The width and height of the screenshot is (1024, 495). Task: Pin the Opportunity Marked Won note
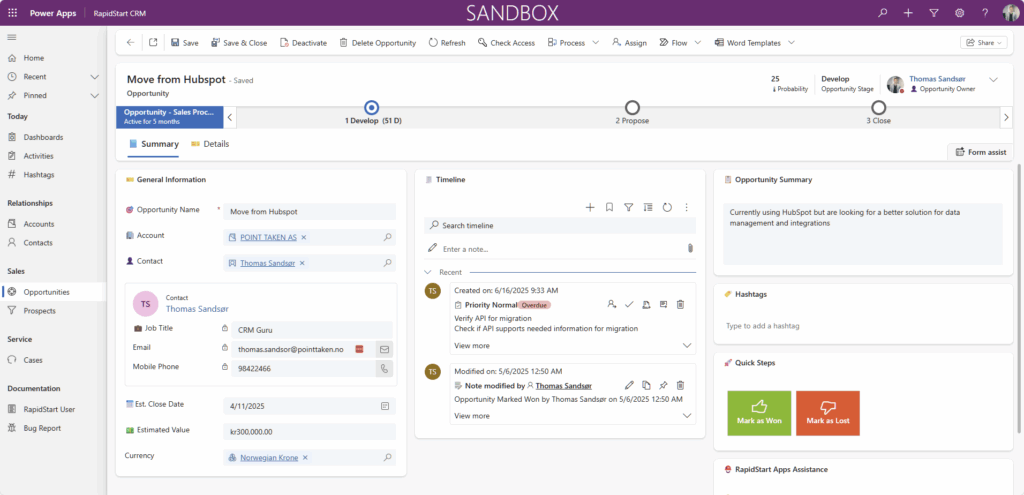pos(663,385)
